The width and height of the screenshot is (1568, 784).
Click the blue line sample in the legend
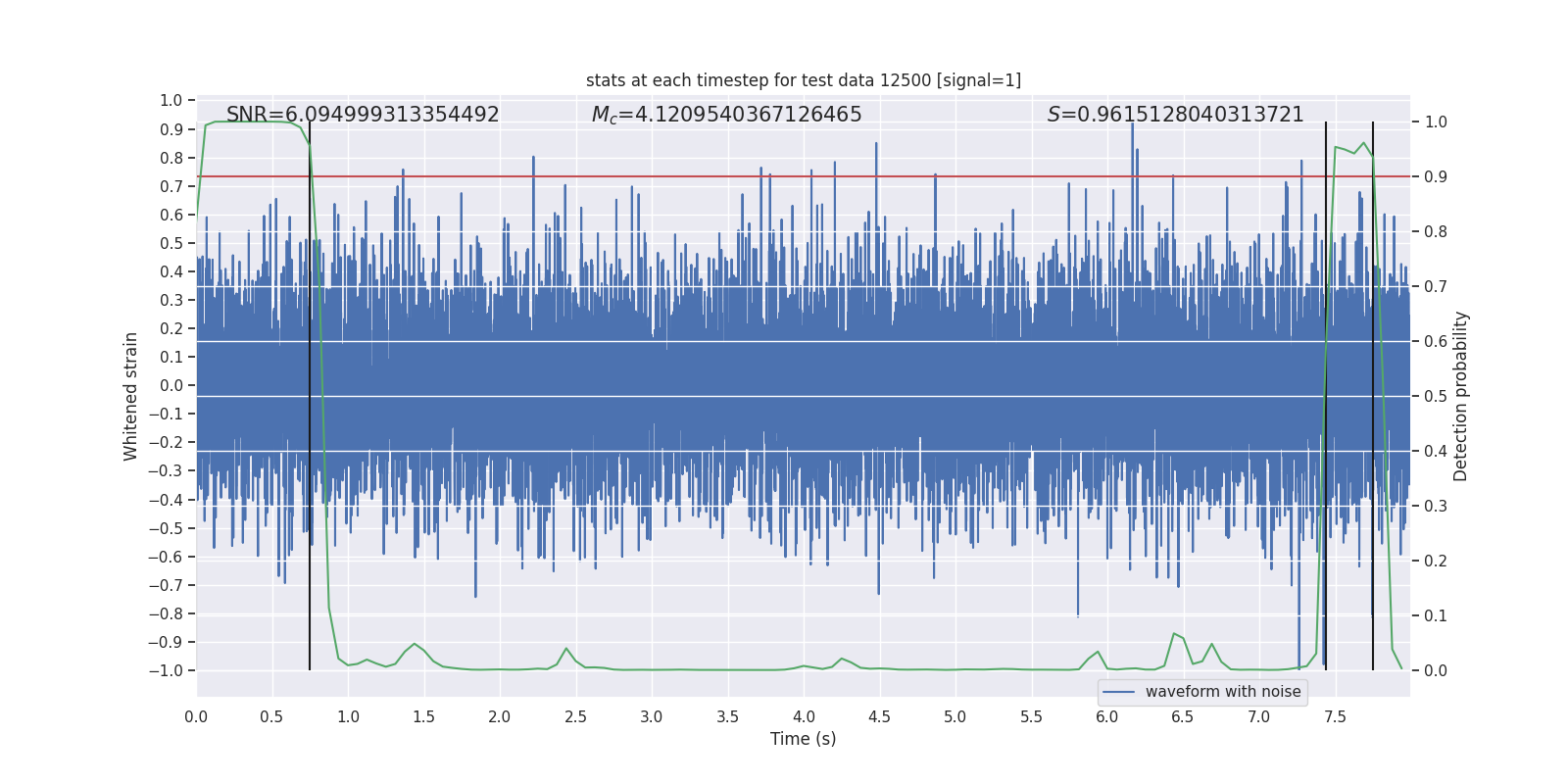click(x=1118, y=692)
